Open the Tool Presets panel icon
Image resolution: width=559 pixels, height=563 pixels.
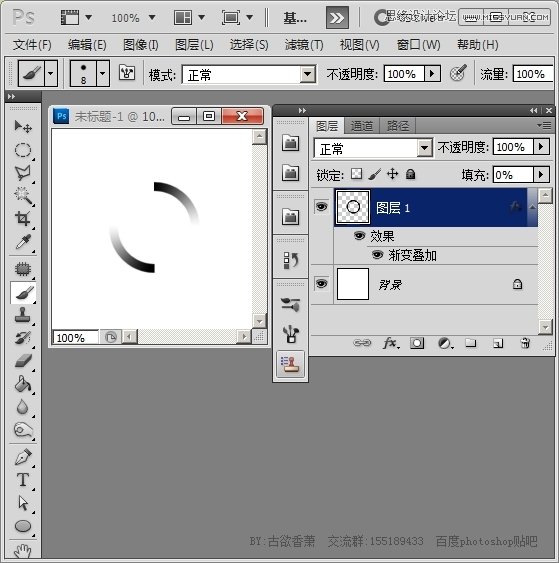290,334
